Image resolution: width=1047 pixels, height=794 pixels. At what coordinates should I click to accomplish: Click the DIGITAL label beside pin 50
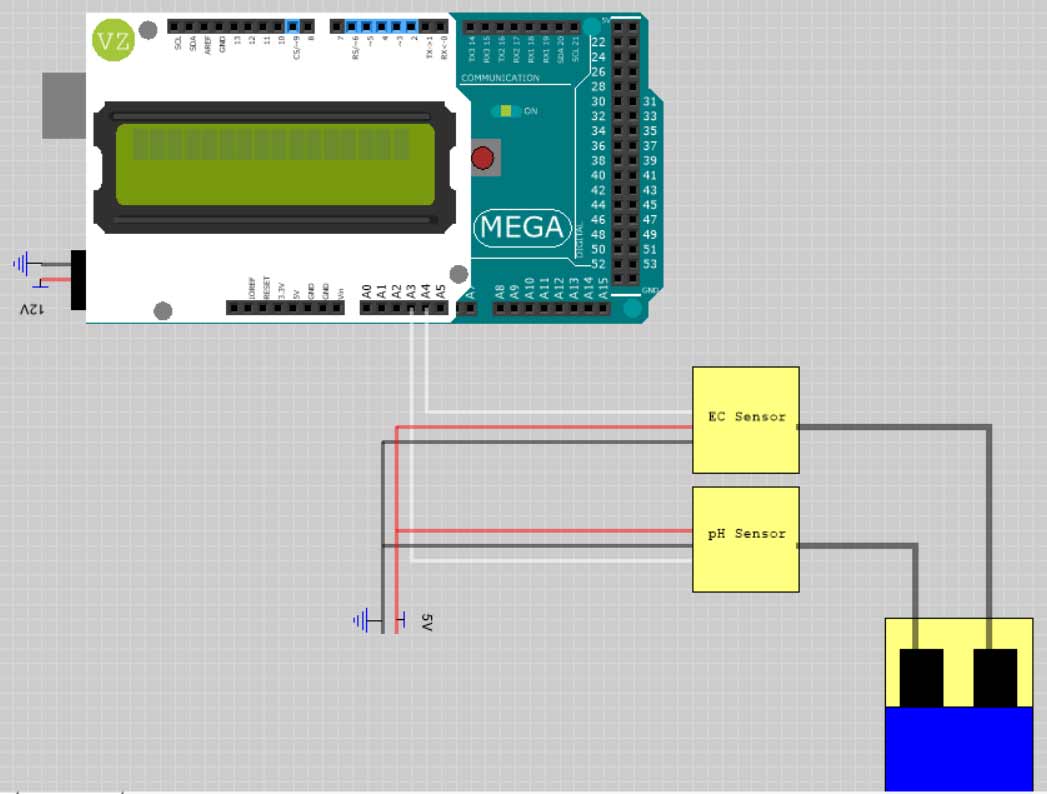[580, 240]
